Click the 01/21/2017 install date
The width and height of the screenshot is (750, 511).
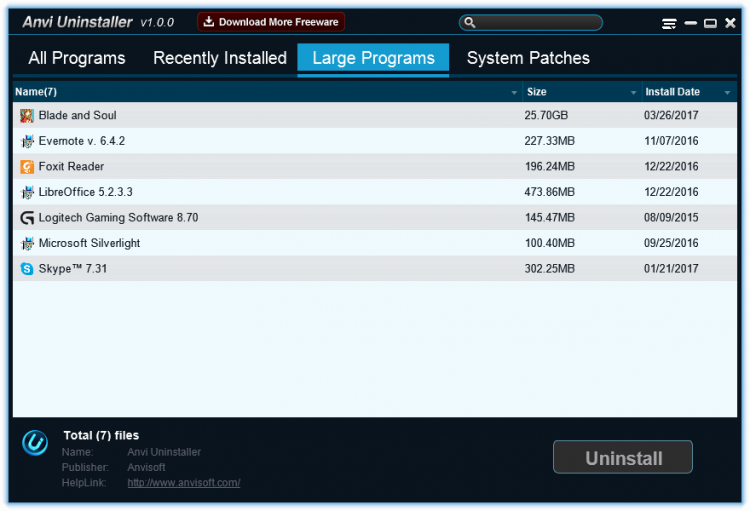tap(671, 269)
